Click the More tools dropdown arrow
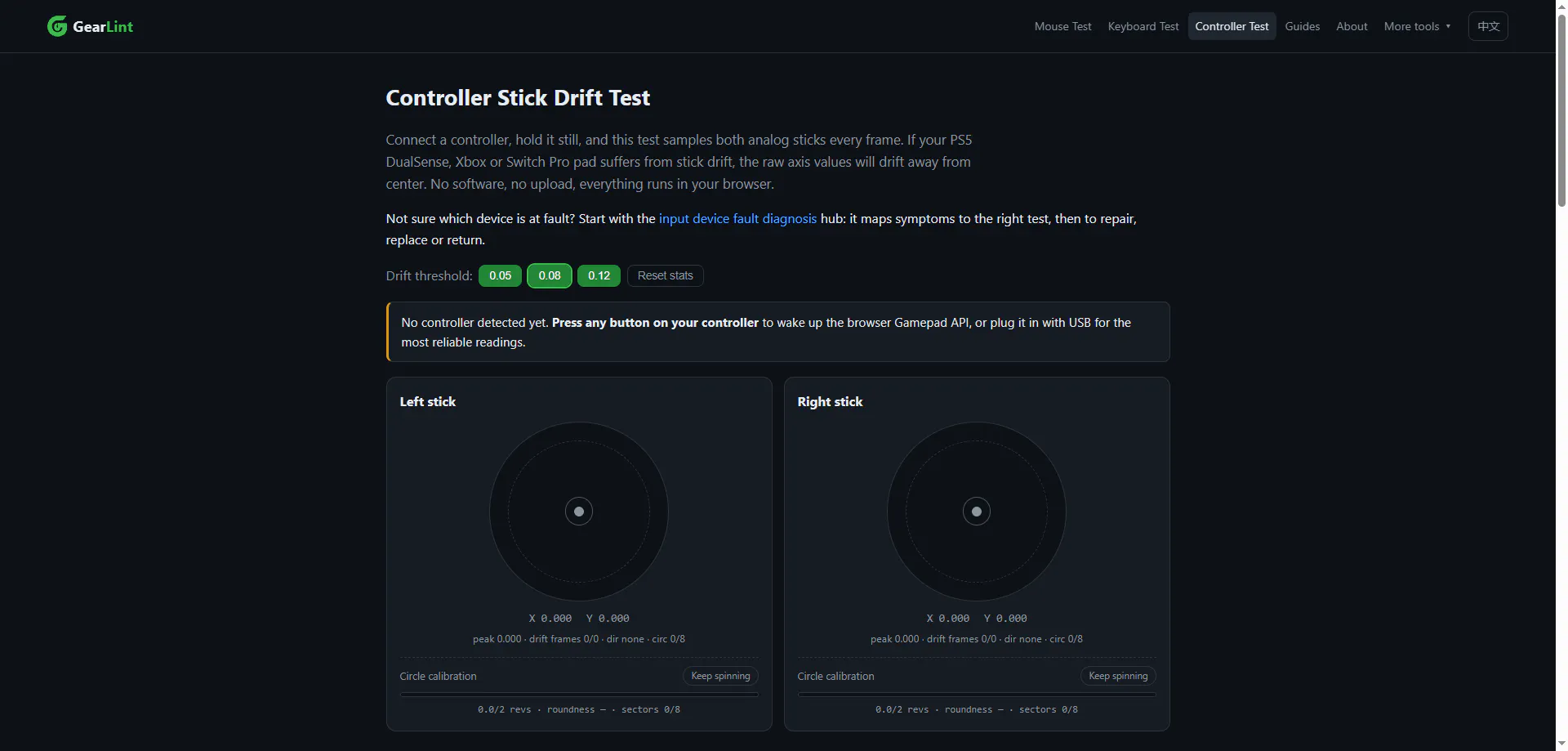 (x=1449, y=26)
